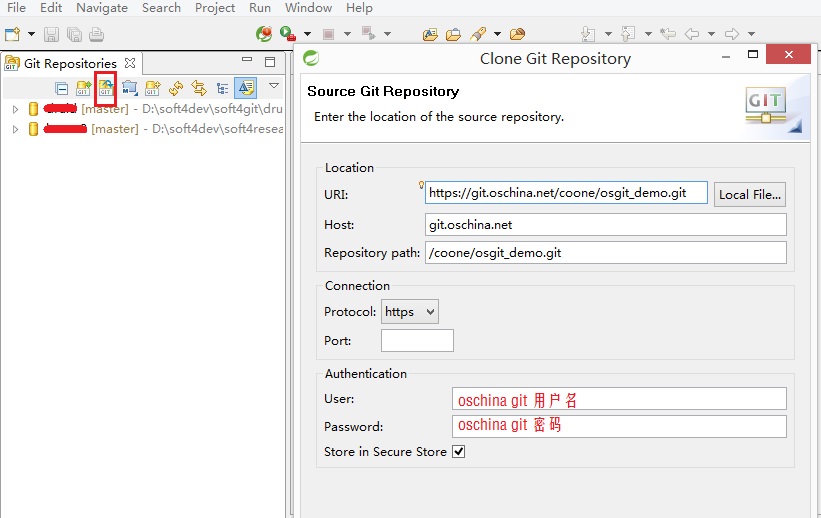Open the Protocol dropdown
Screen dimensions: 821x518
click(410, 312)
